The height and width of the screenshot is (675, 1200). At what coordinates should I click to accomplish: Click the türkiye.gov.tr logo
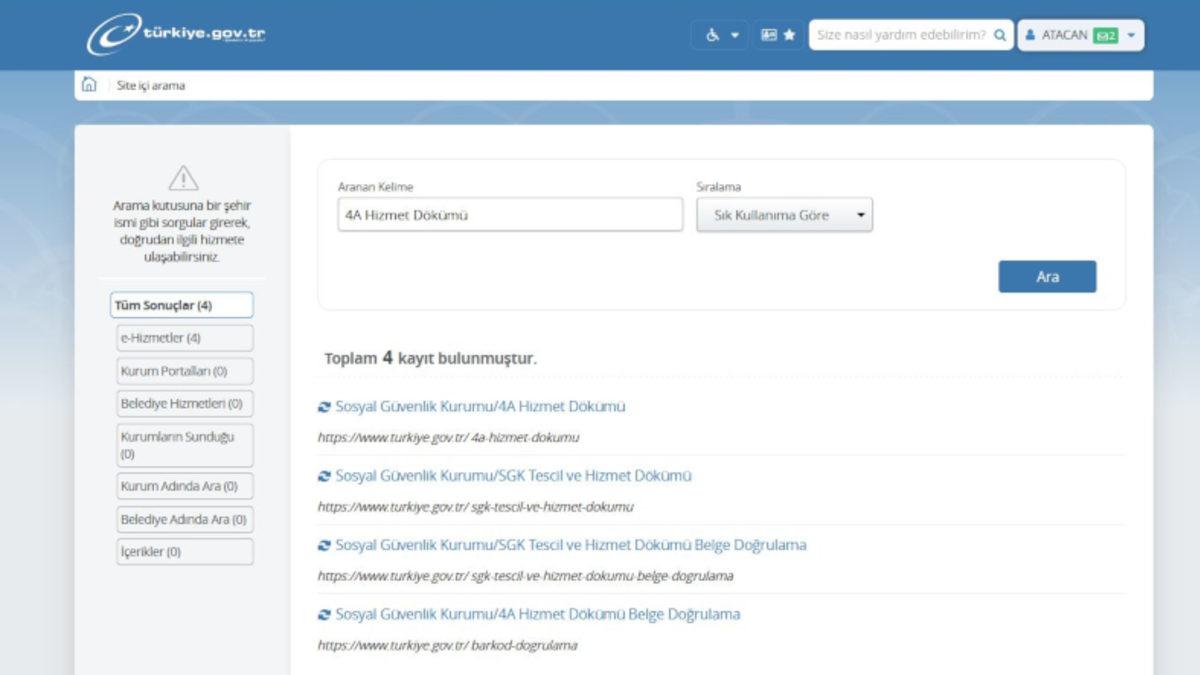click(x=176, y=34)
